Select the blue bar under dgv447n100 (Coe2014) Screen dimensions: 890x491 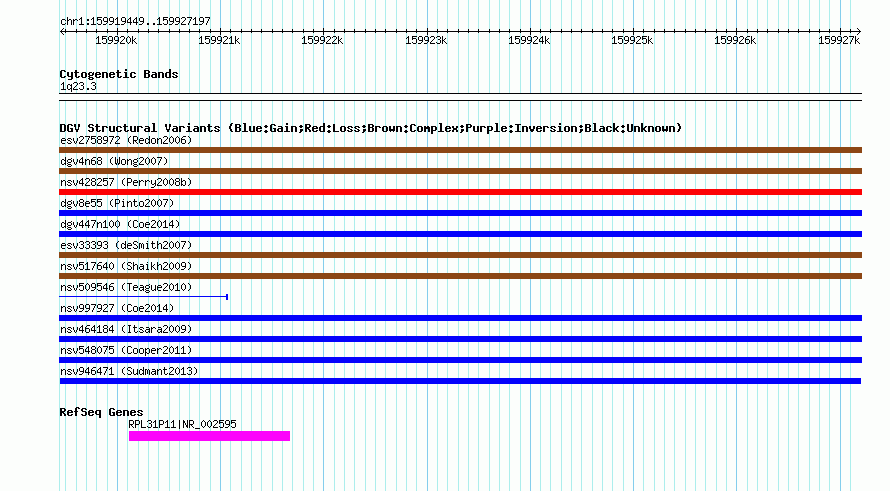460,234
